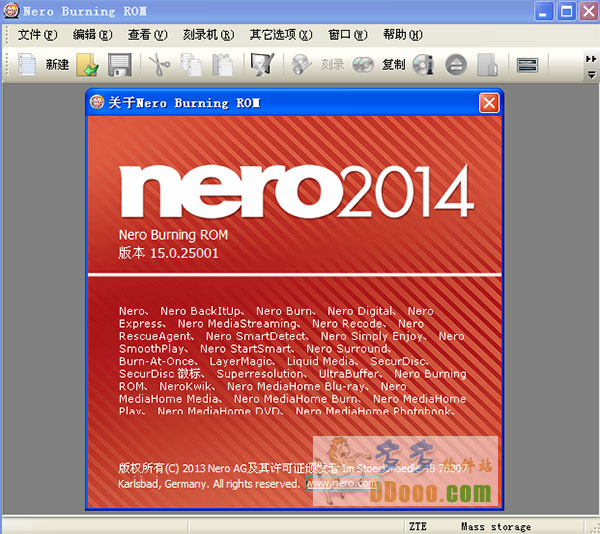Open a compilation with the folder icon
The image size is (600, 534).
tap(87, 64)
